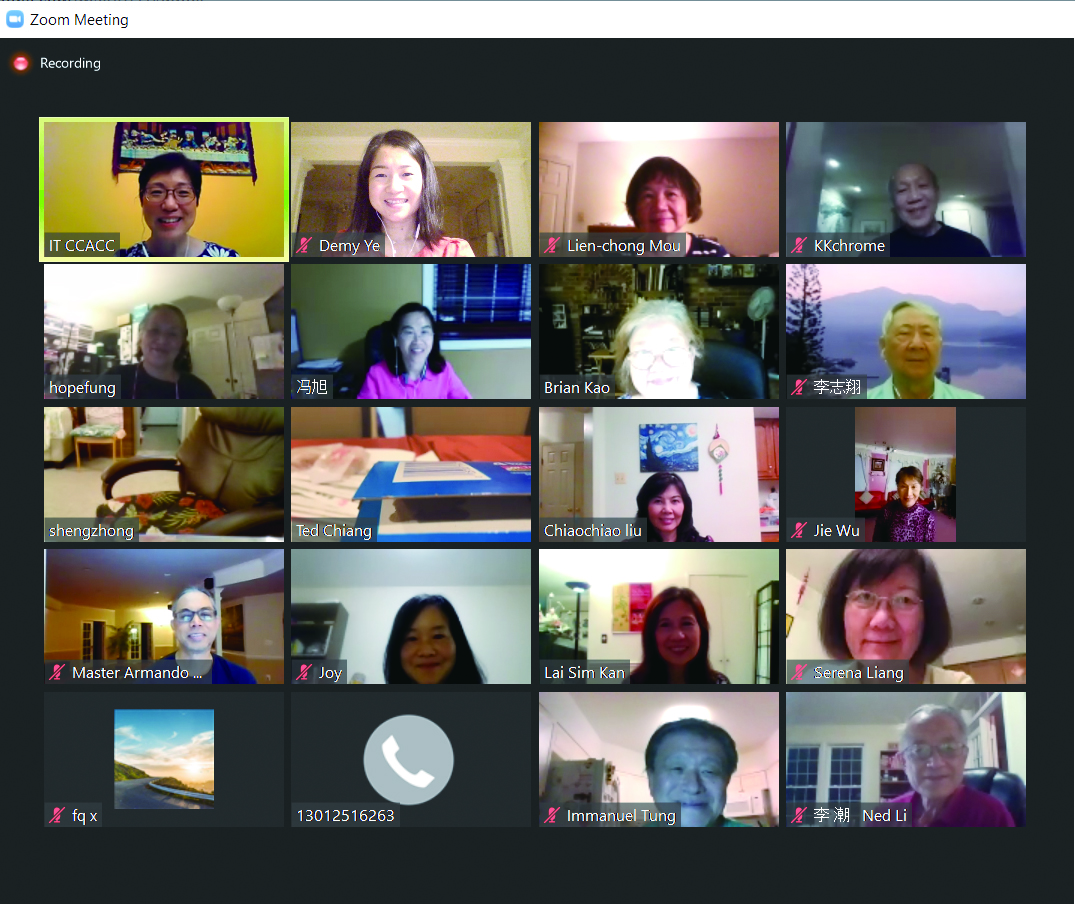Select Brian Kao's video tile

pos(659,332)
